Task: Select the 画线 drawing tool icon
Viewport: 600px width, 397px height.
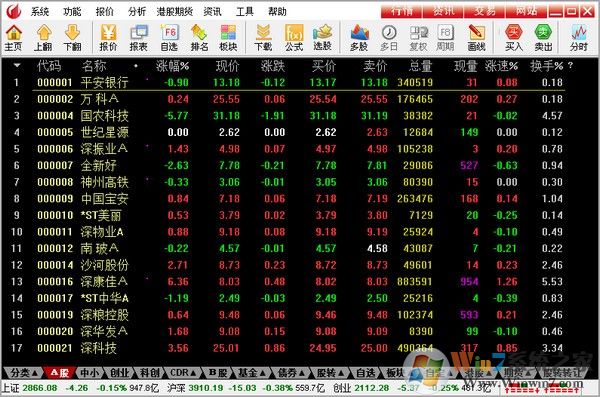Action: point(476,38)
